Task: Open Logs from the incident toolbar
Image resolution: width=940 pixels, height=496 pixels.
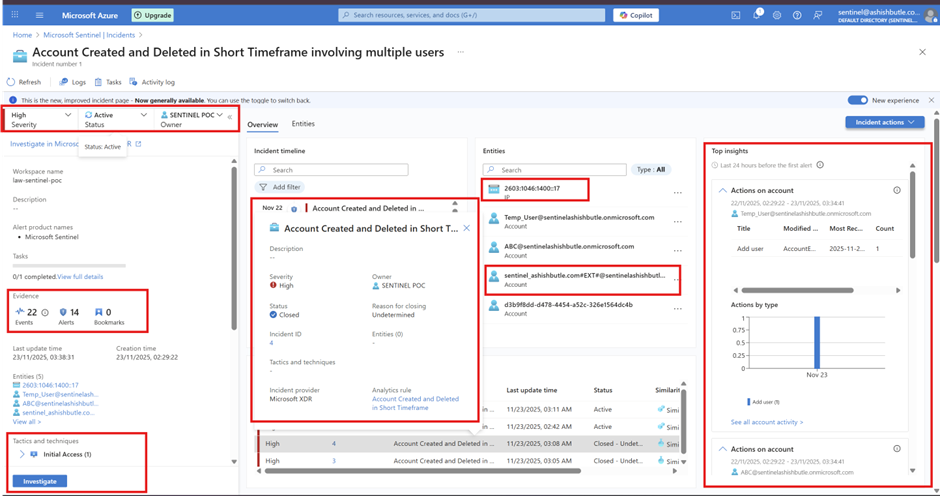Action: (x=72, y=82)
